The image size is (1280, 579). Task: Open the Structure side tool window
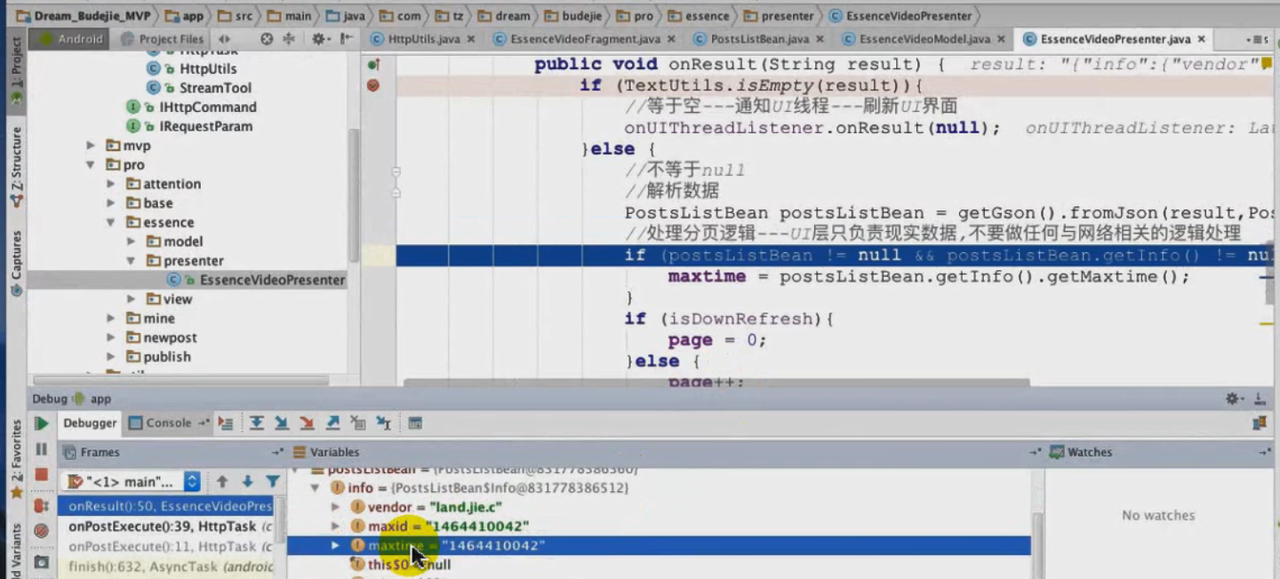(x=15, y=166)
